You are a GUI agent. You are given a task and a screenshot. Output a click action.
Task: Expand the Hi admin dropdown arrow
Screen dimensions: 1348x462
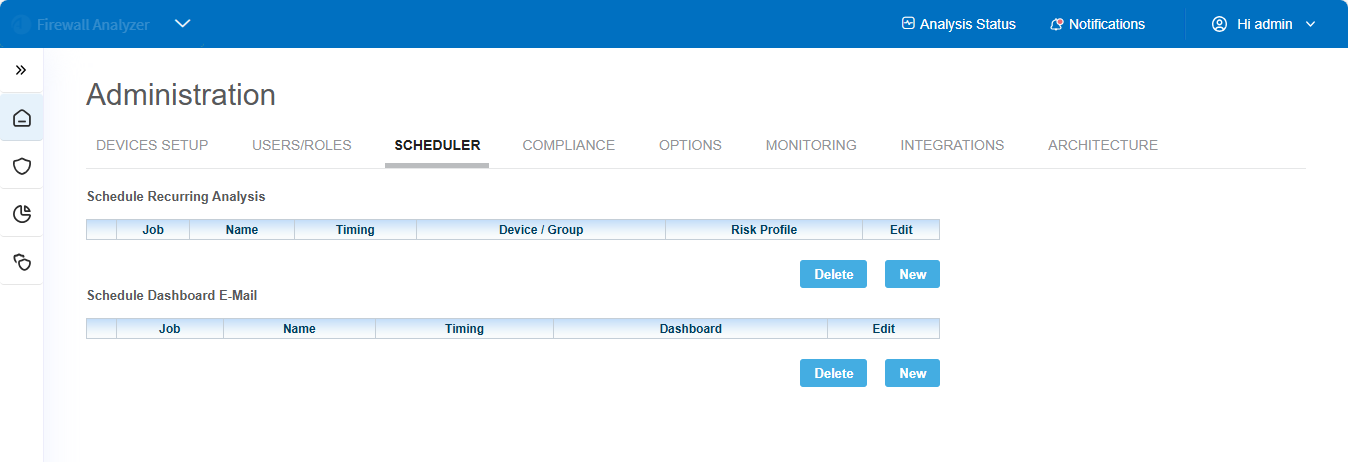tap(1311, 24)
